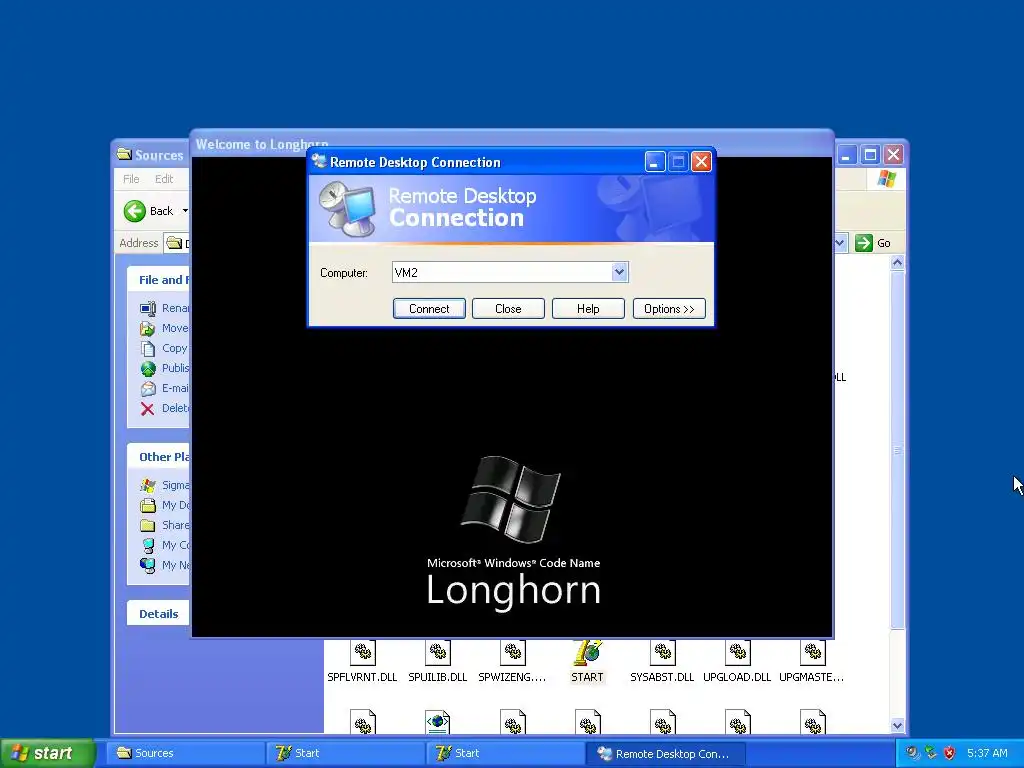The height and width of the screenshot is (768, 1024).
Task: Collapse the File and Folder Tasks header
Action: click(x=158, y=280)
